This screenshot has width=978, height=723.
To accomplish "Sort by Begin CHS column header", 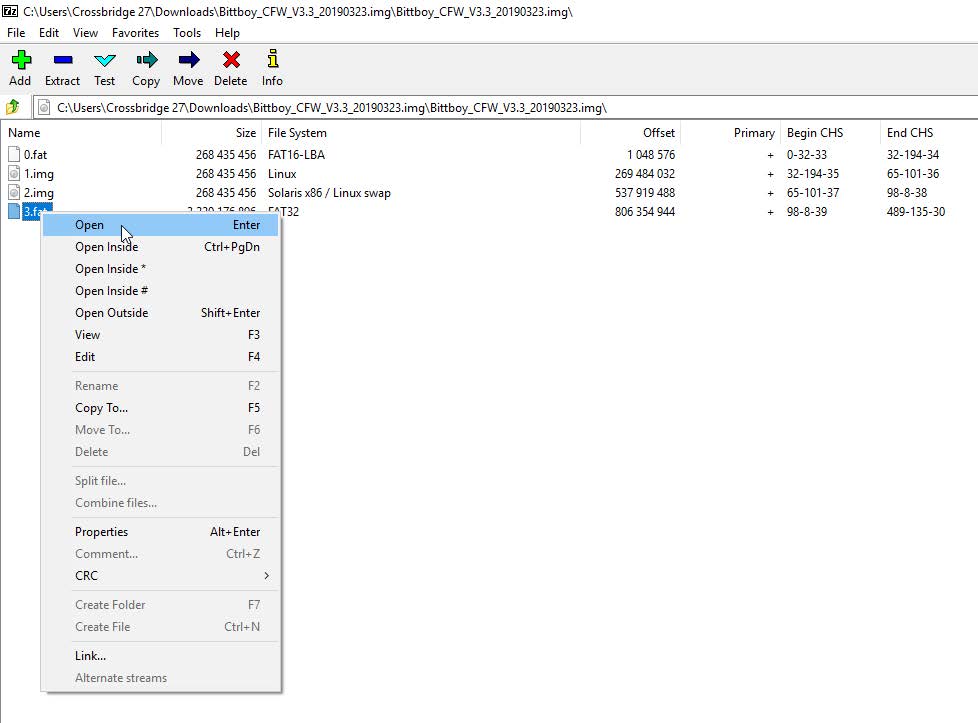I will tap(830, 133).
